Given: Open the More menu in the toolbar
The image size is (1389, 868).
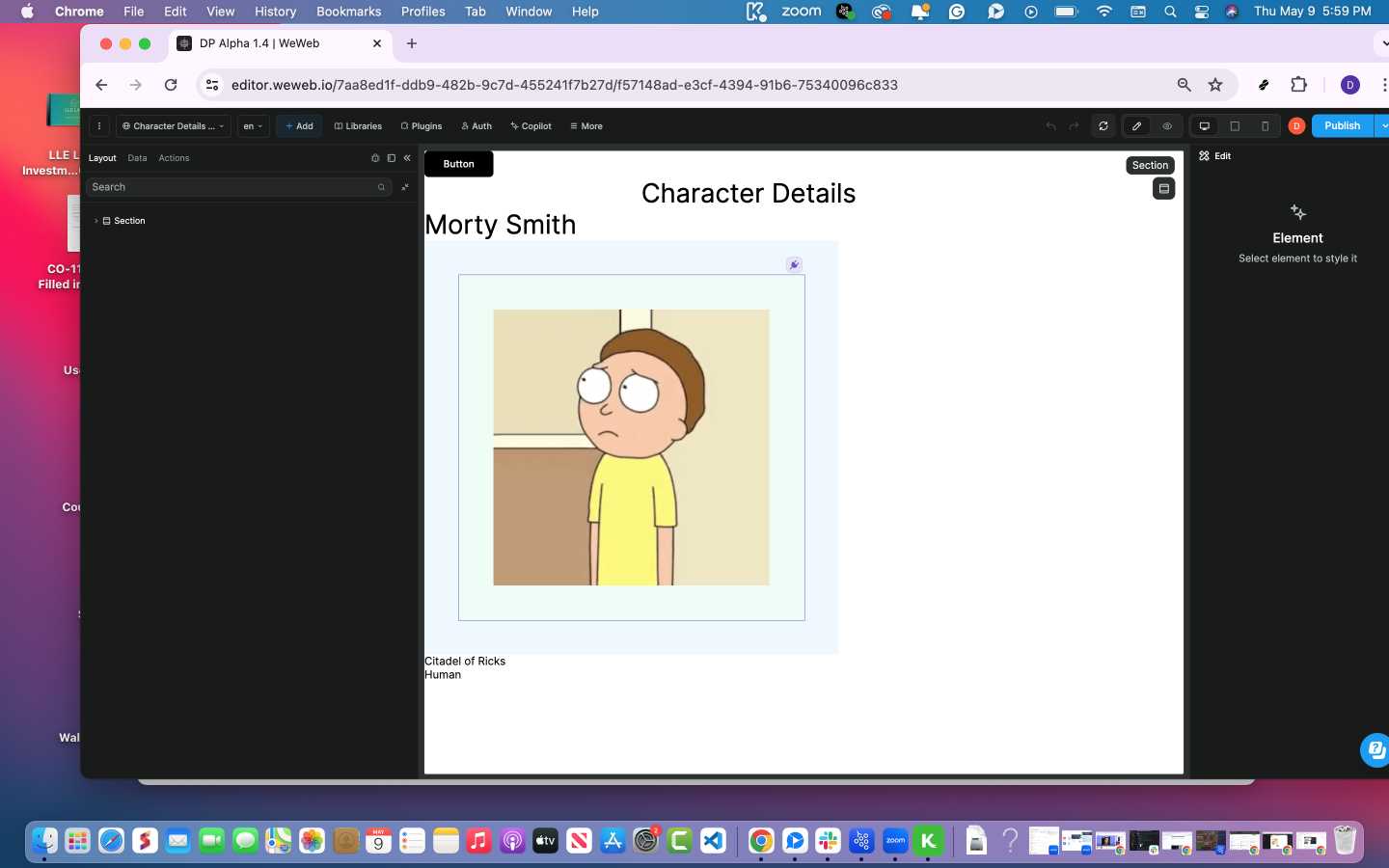Looking at the screenshot, I should [x=586, y=126].
